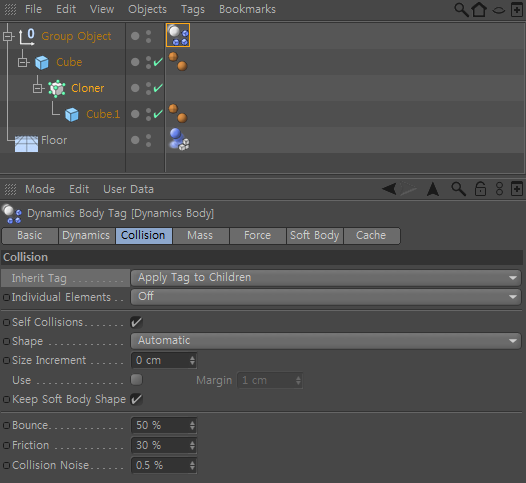Click the lock icon in Attribute Manager

(x=480, y=189)
